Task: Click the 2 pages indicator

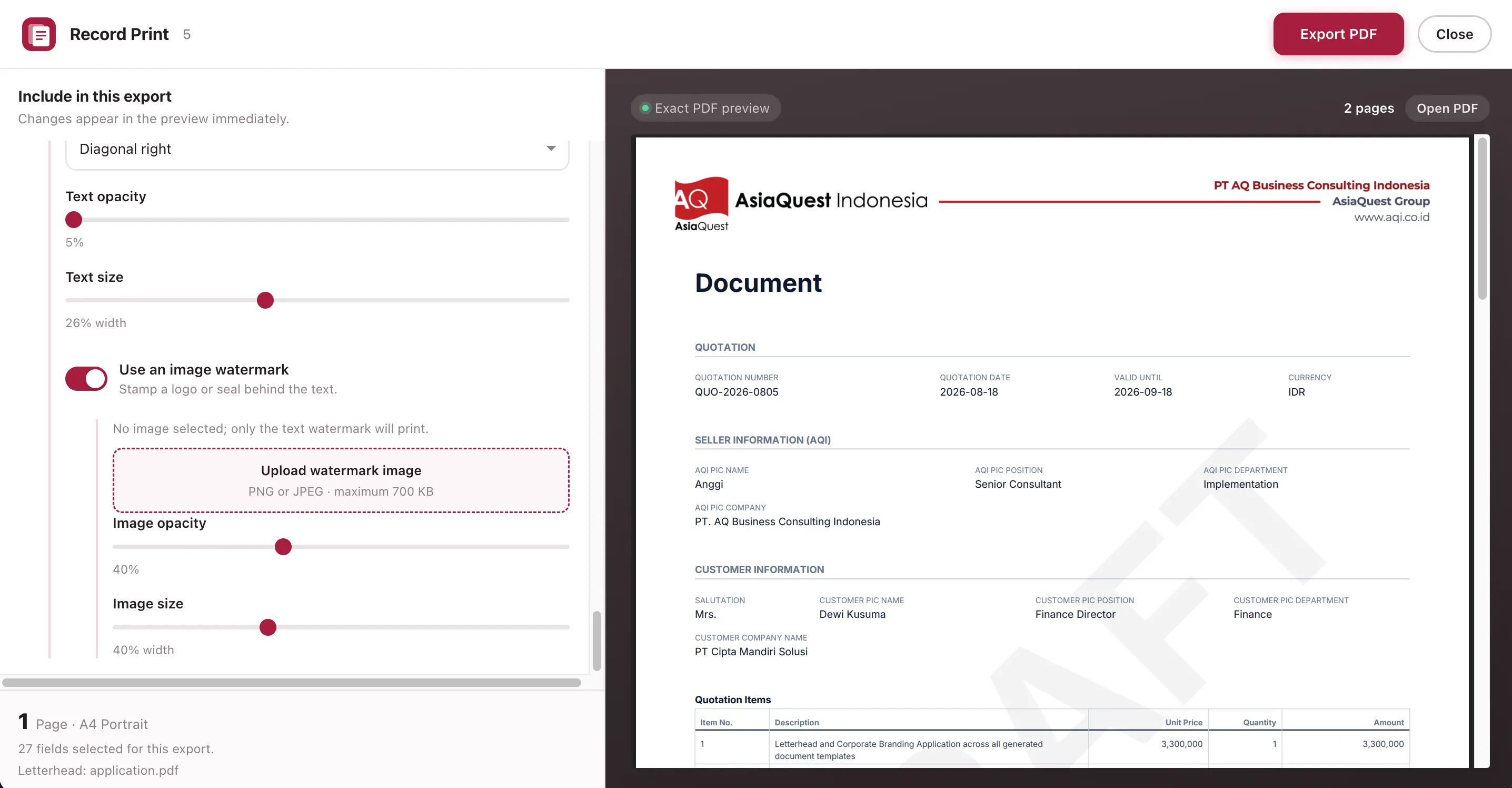Action: (1369, 108)
